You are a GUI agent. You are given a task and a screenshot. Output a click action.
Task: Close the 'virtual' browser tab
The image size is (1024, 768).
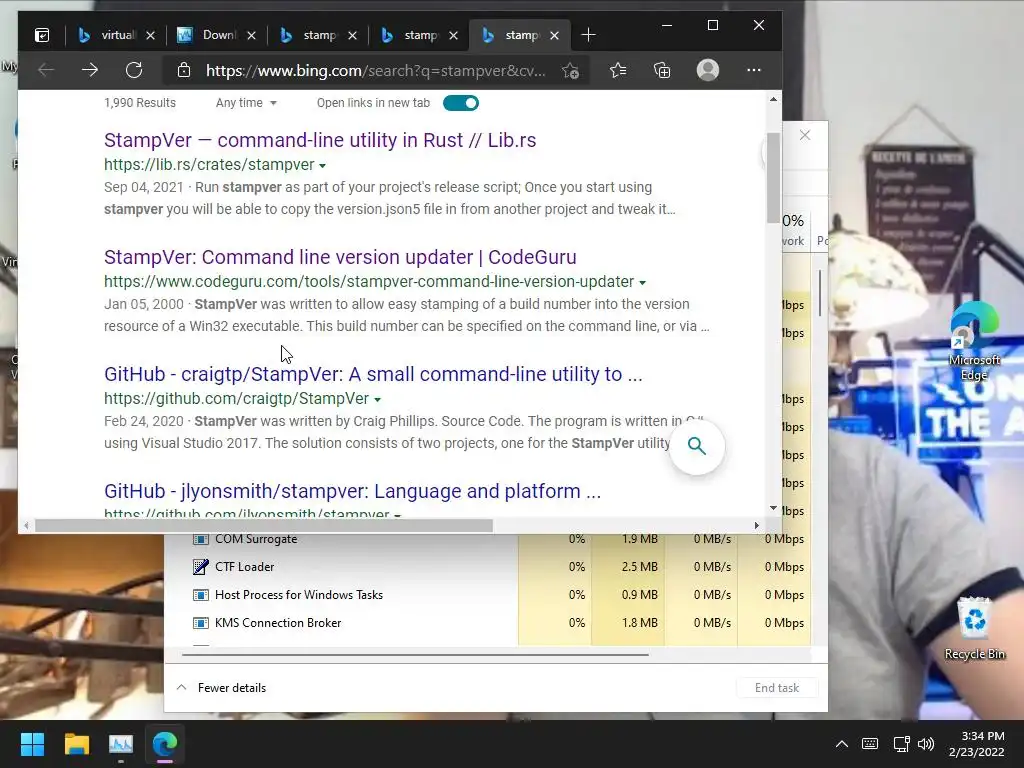pyautogui.click(x=150, y=35)
